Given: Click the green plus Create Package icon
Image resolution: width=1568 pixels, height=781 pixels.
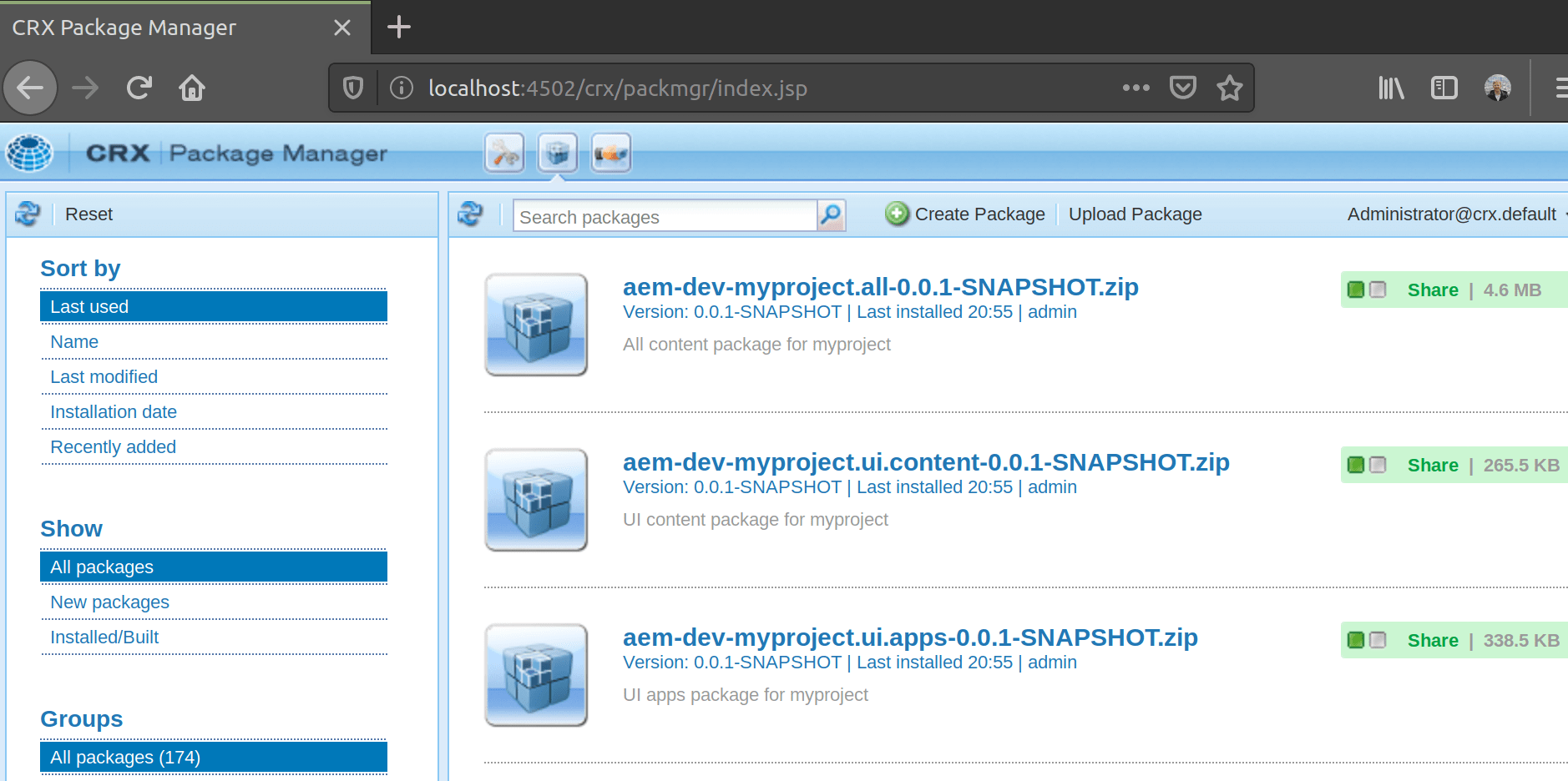Looking at the screenshot, I should (x=897, y=214).
